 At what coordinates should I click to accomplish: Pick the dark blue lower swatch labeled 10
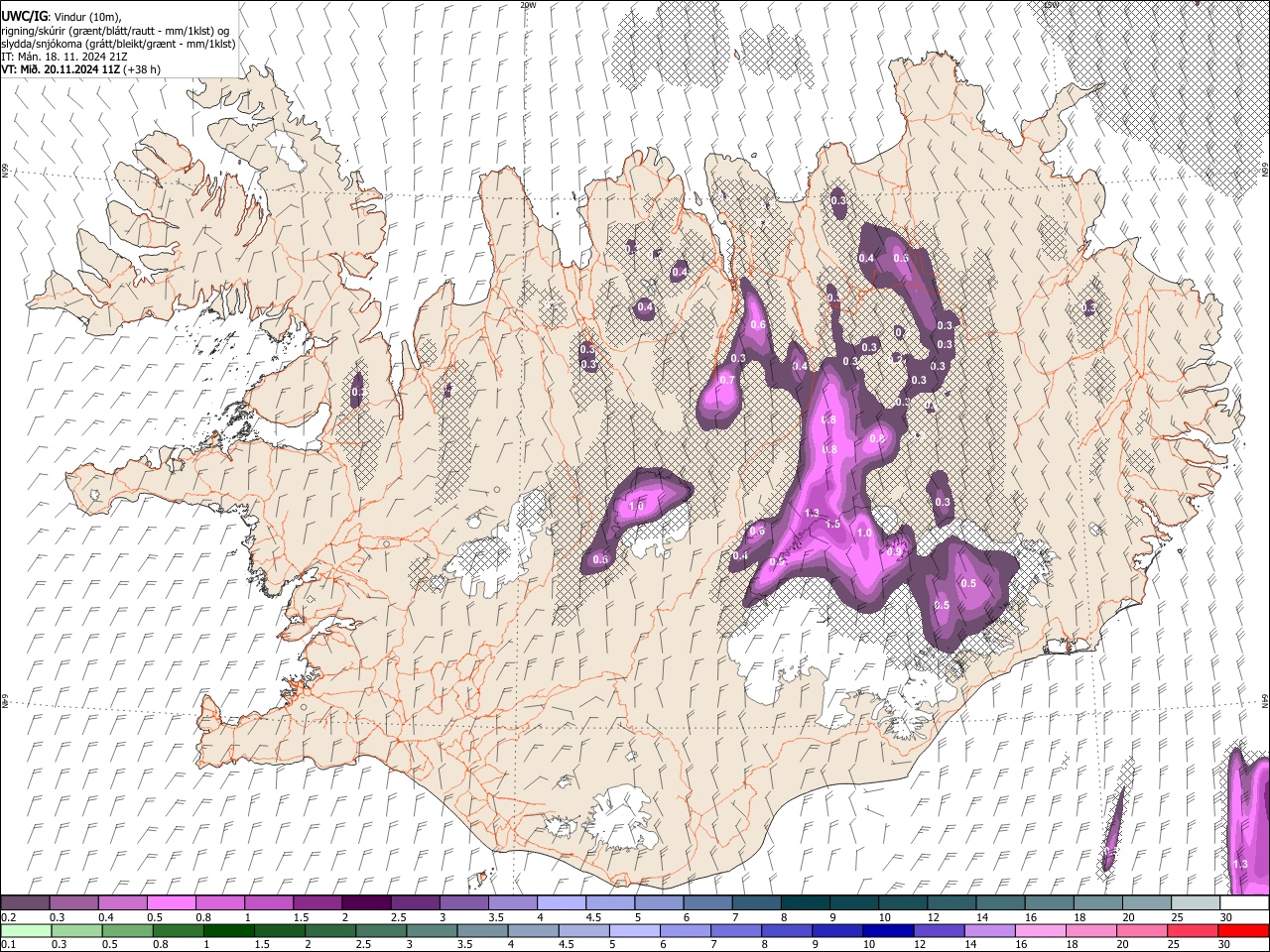click(888, 930)
